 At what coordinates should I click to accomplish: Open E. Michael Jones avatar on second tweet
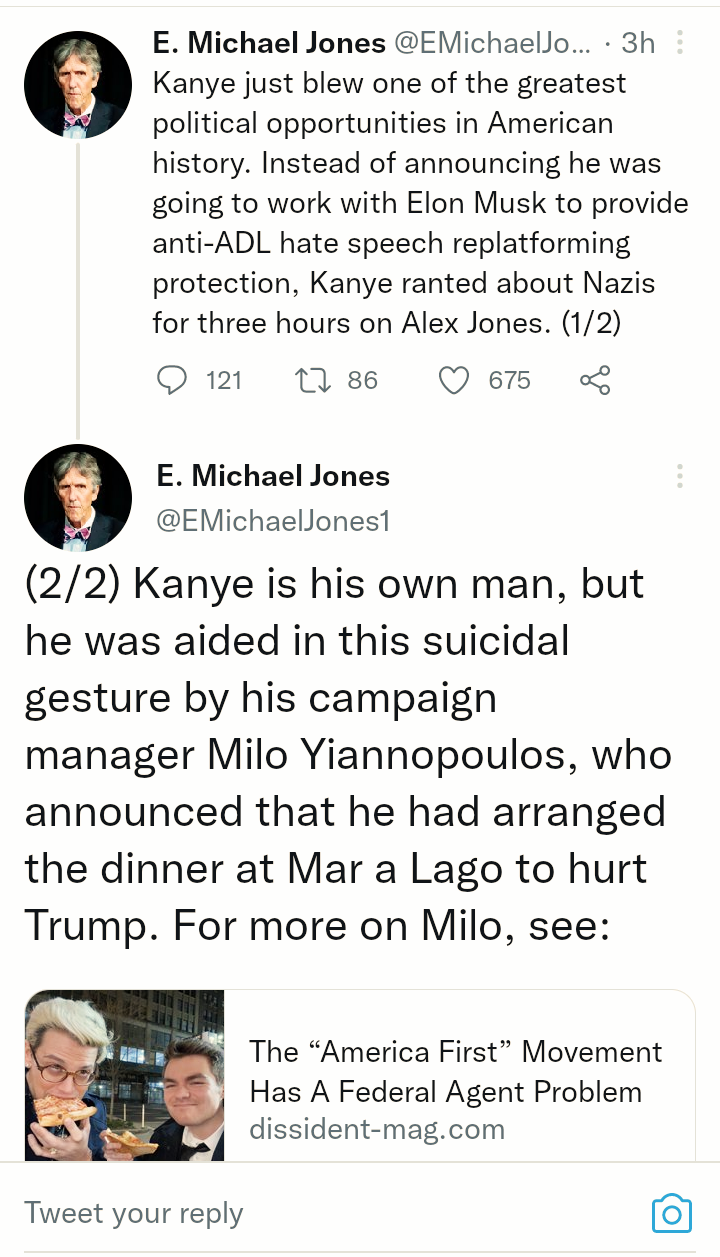click(x=77, y=499)
